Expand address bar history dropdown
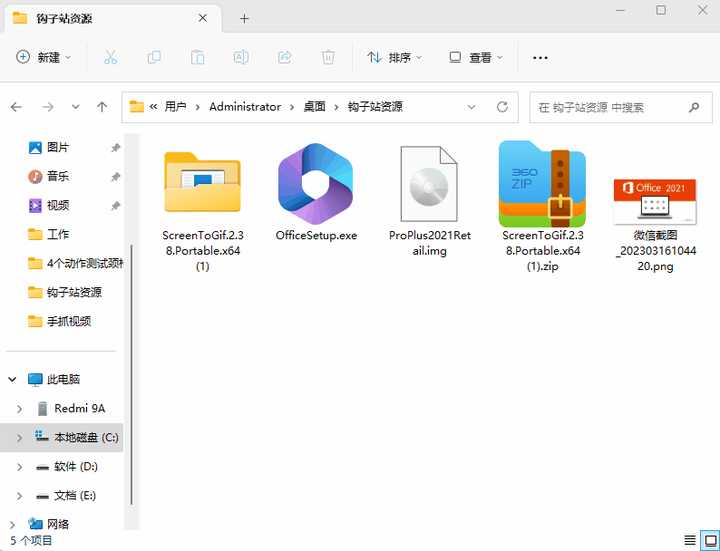The width and height of the screenshot is (720, 551). point(471,107)
